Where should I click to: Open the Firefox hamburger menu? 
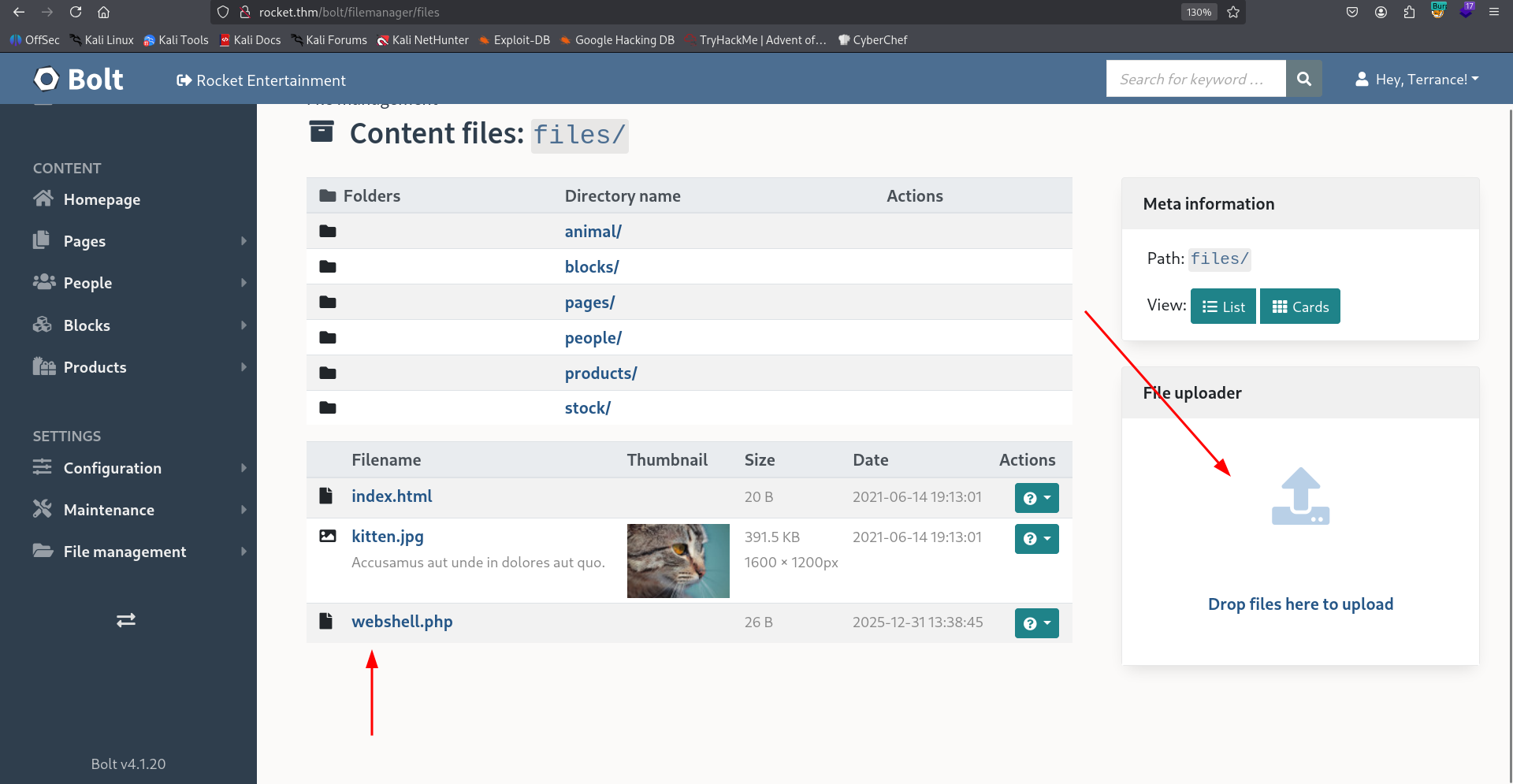[x=1493, y=12]
